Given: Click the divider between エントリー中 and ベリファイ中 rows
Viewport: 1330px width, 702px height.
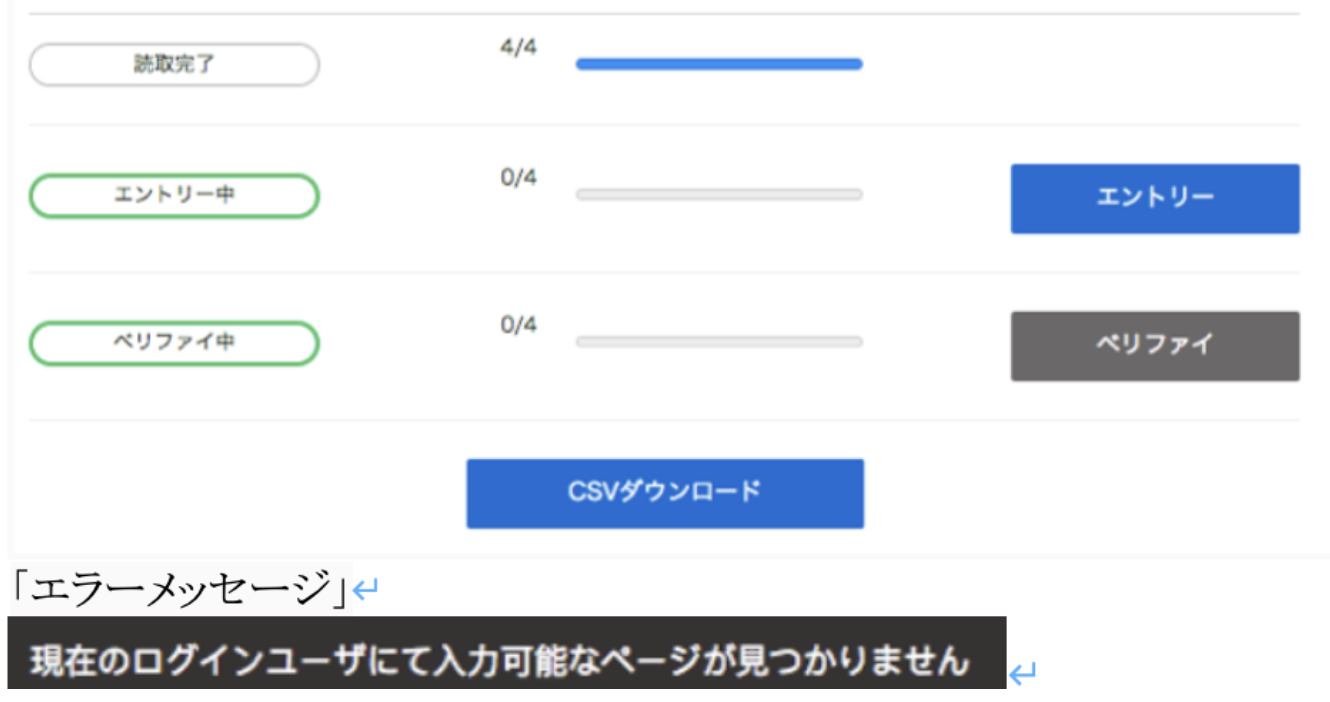Looking at the screenshot, I should tap(664, 272).
